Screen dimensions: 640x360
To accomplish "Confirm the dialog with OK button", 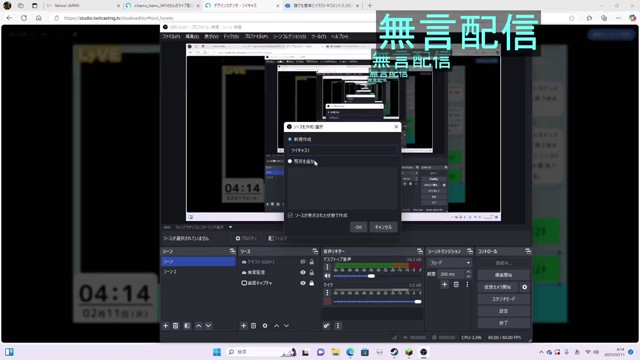I will [x=358, y=227].
